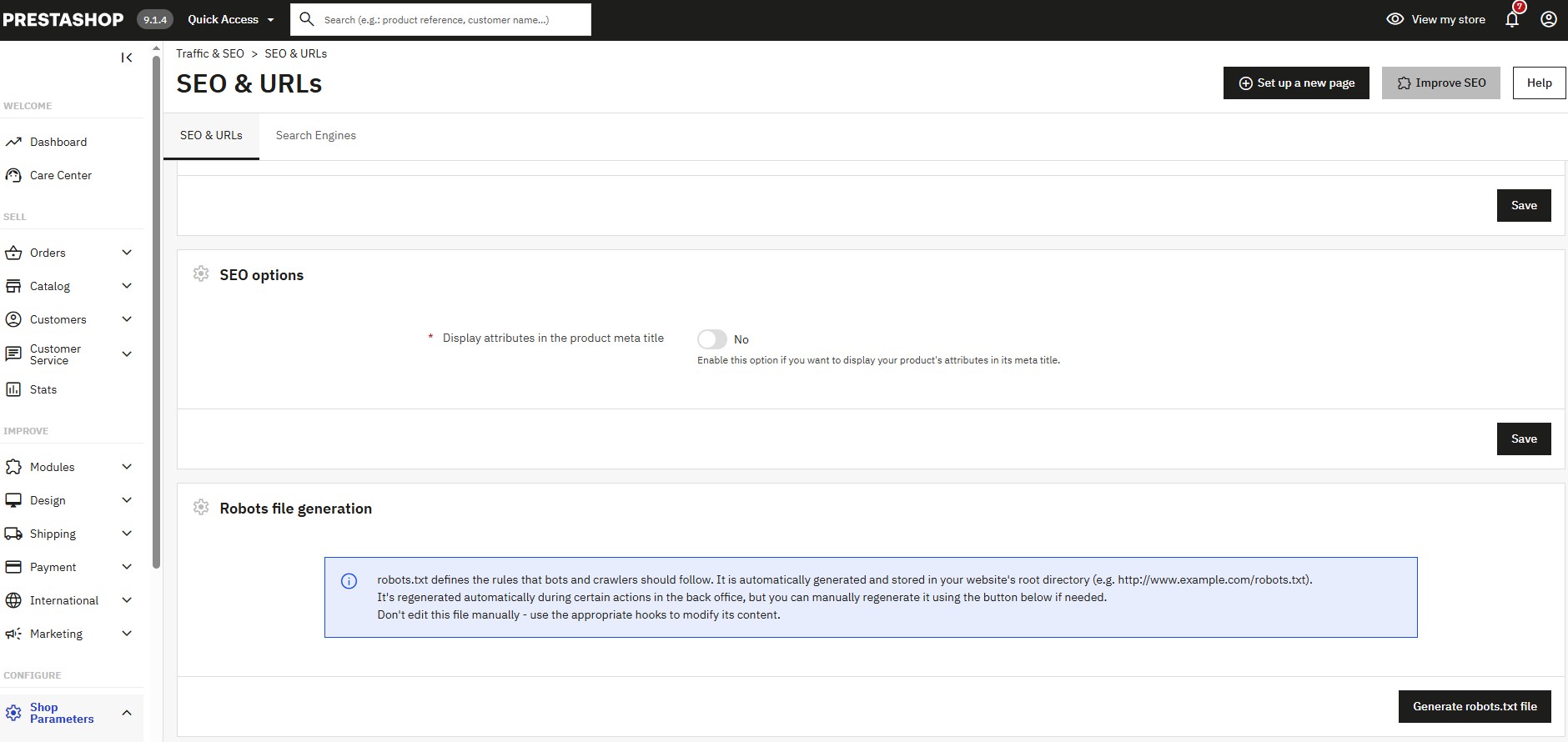The image size is (1568, 742).
Task: Click the PrestaShop logo
Action: point(63,19)
